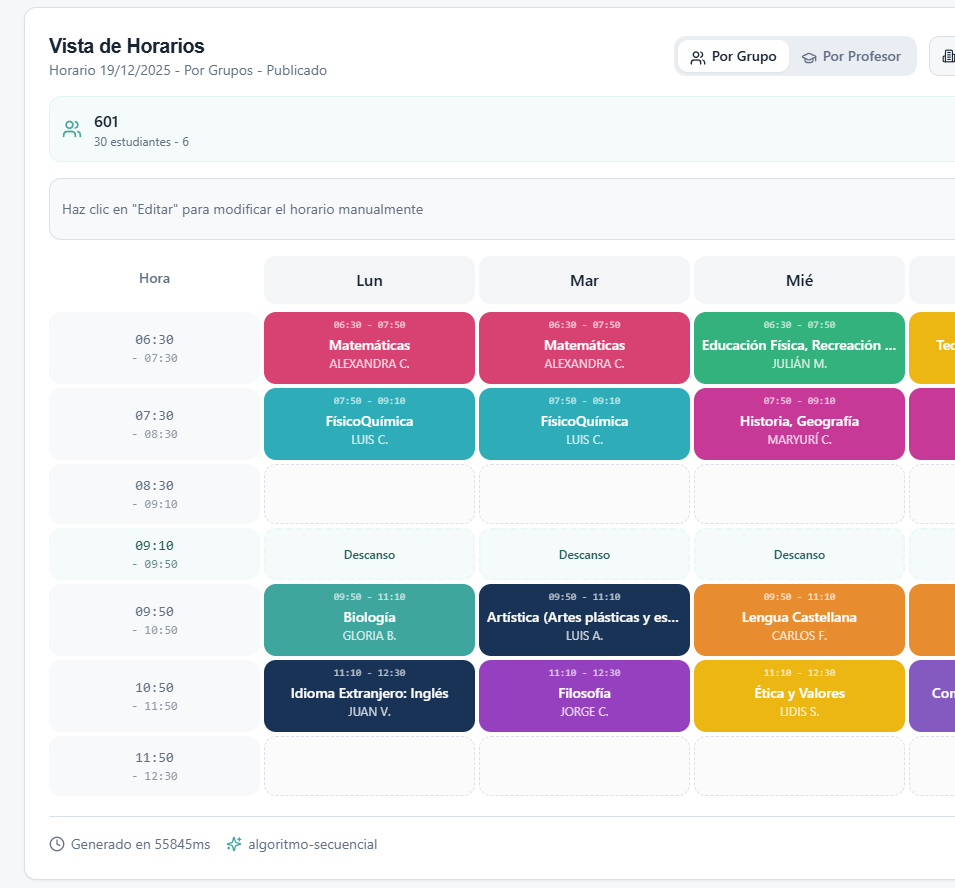Open the Ética y Valores class on Wednesday

pos(798,696)
